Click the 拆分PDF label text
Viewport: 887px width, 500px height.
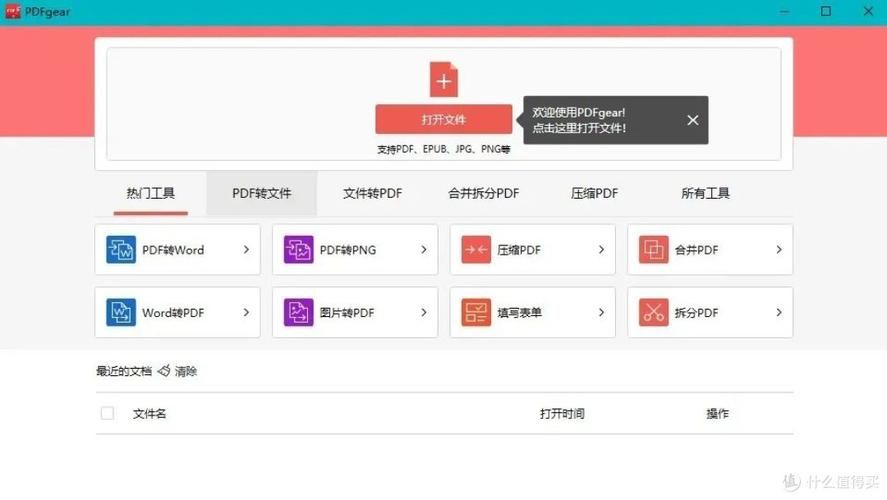tap(696, 313)
